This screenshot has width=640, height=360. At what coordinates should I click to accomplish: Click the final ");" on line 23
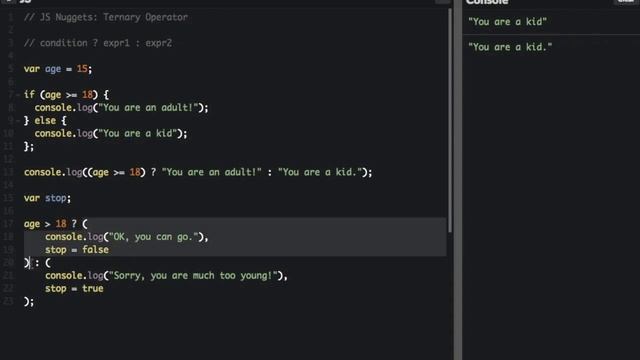(29, 302)
